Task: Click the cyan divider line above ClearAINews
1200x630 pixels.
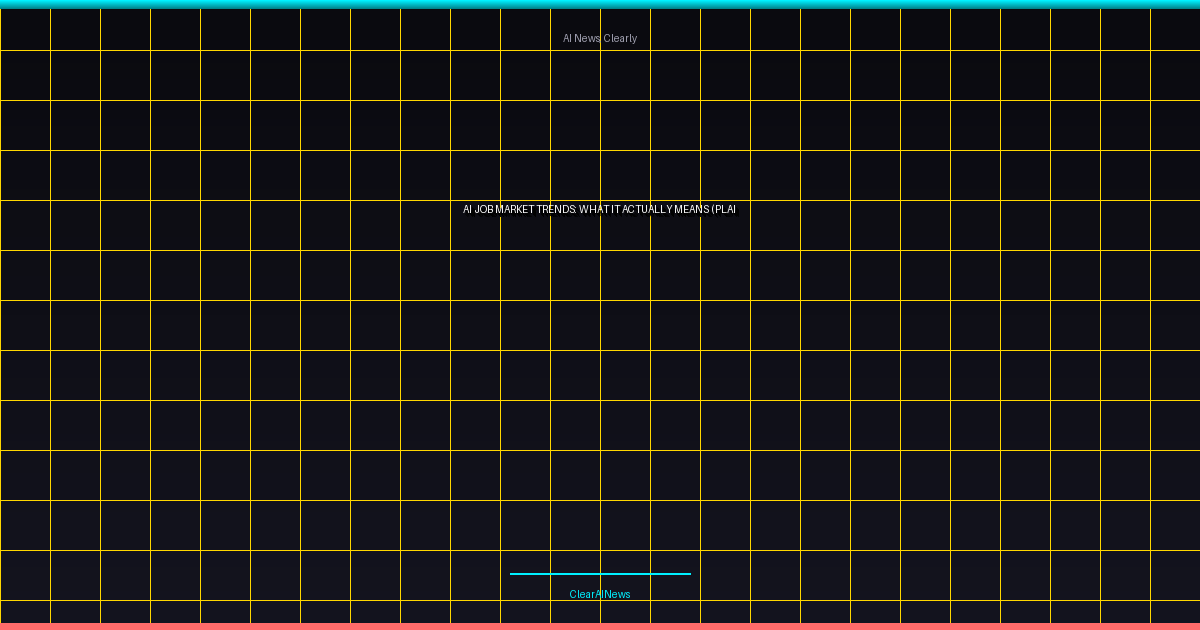Action: click(x=600, y=574)
